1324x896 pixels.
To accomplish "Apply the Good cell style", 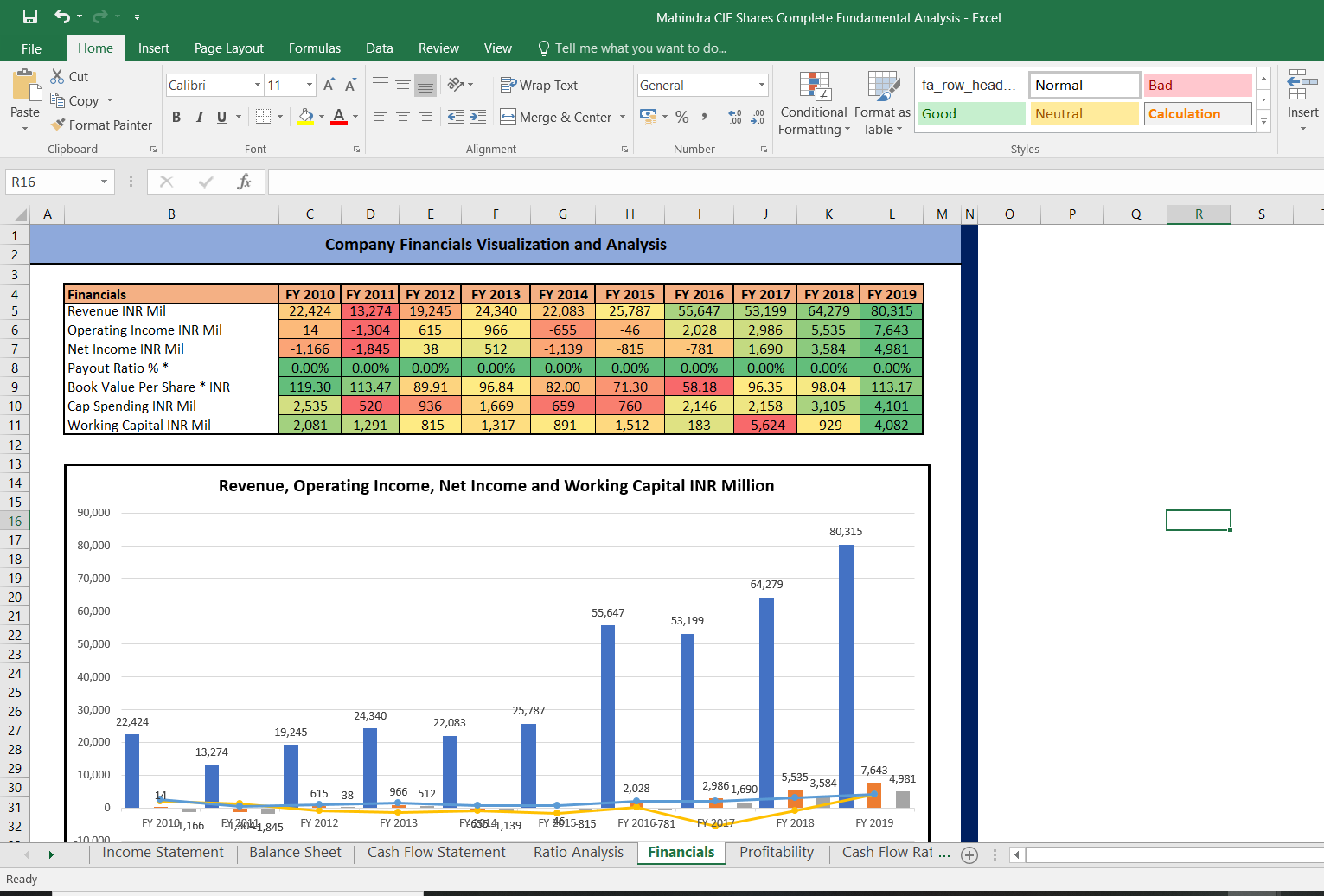I will pyautogui.click(x=971, y=113).
